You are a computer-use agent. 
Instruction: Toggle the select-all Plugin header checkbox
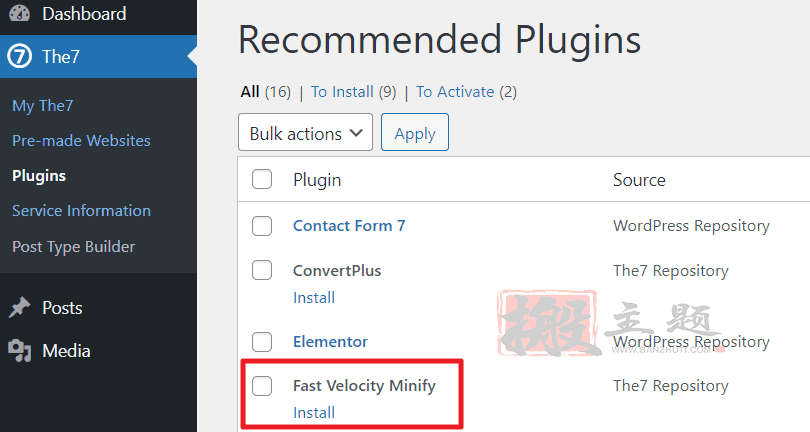(262, 179)
